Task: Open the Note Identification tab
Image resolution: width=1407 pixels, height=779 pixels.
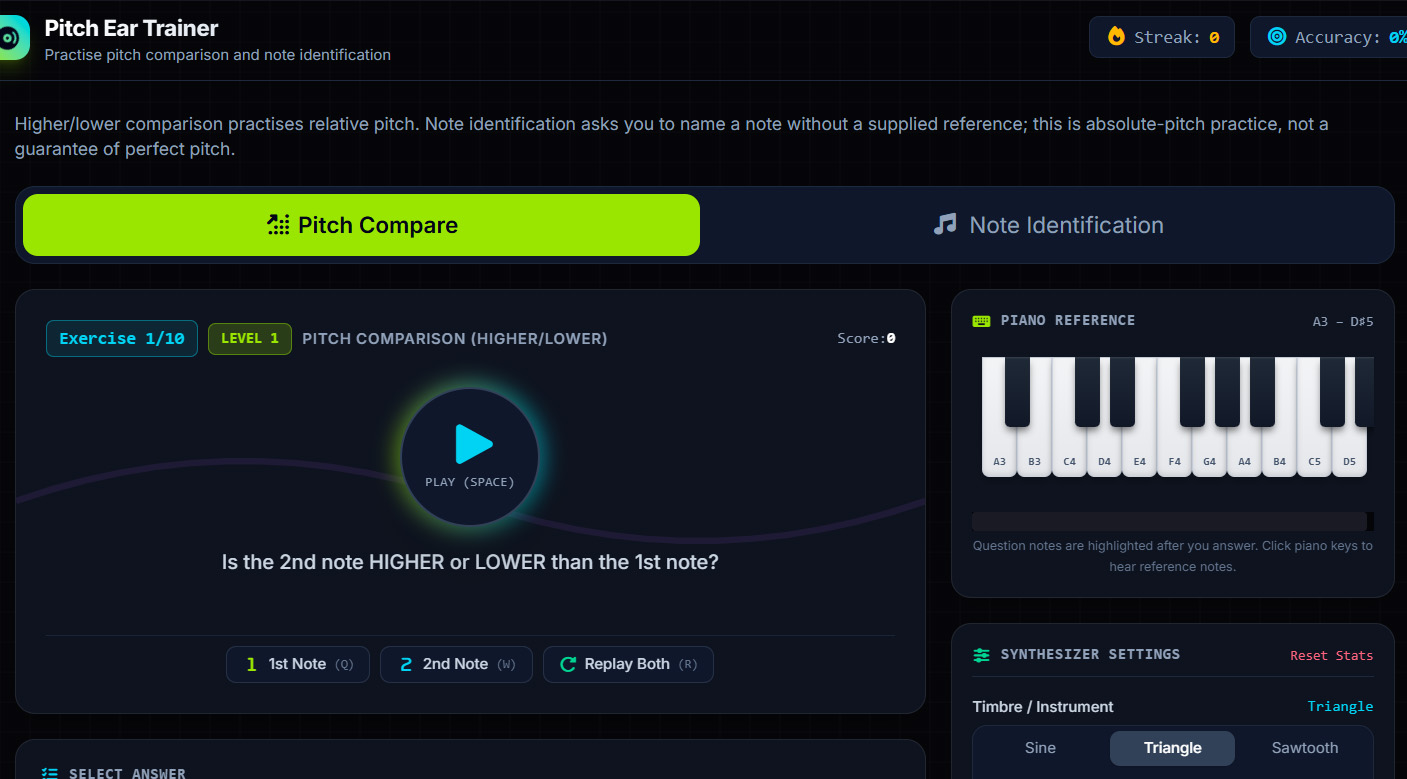Action: [x=1047, y=225]
